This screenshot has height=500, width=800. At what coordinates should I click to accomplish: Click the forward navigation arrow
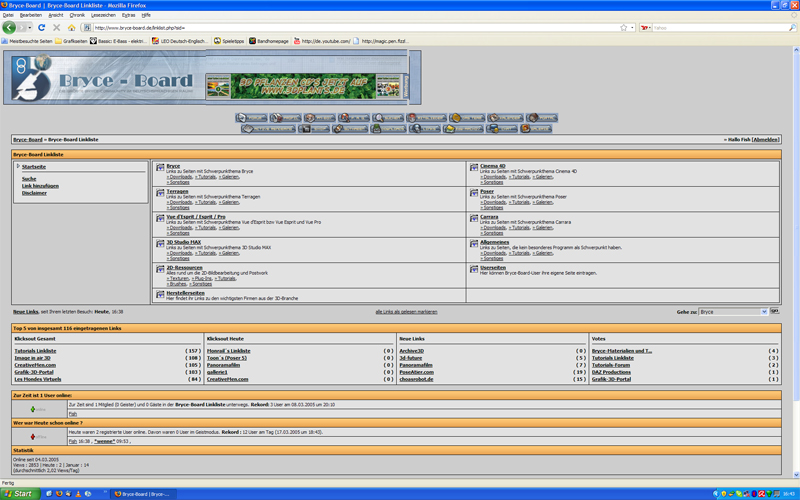[21, 28]
